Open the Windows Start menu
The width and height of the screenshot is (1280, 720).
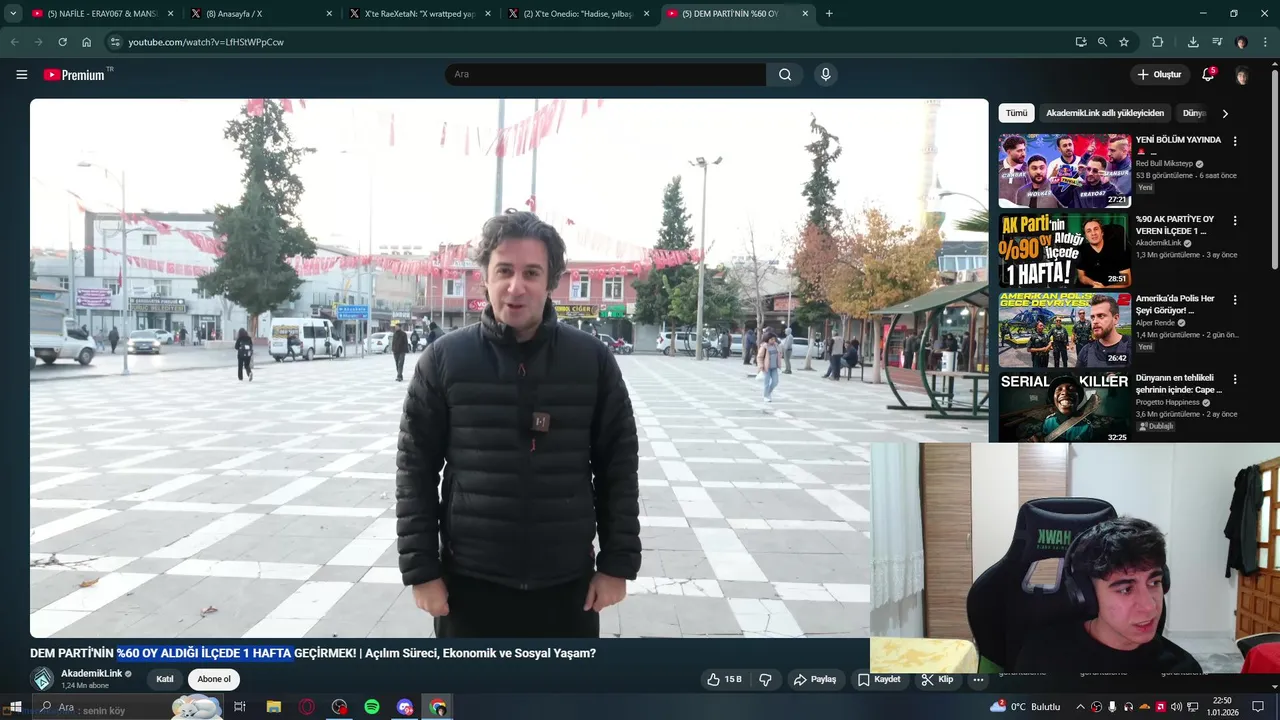click(15, 707)
